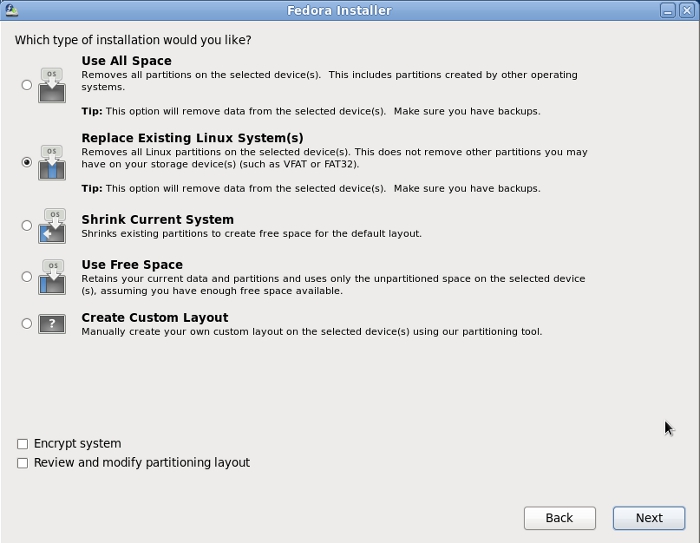Click the Create Custom Layout question-mark icon

click(x=52, y=323)
